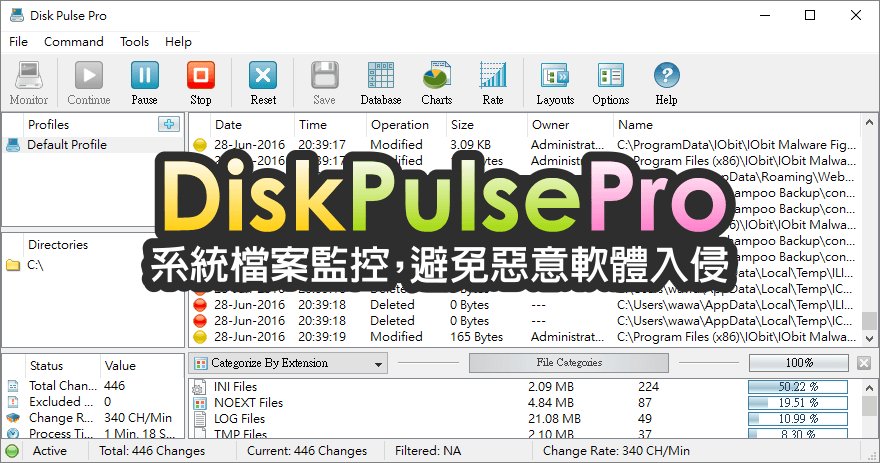Select the LOG Files row
Viewport: 880px width, 463px height.
pos(524,419)
